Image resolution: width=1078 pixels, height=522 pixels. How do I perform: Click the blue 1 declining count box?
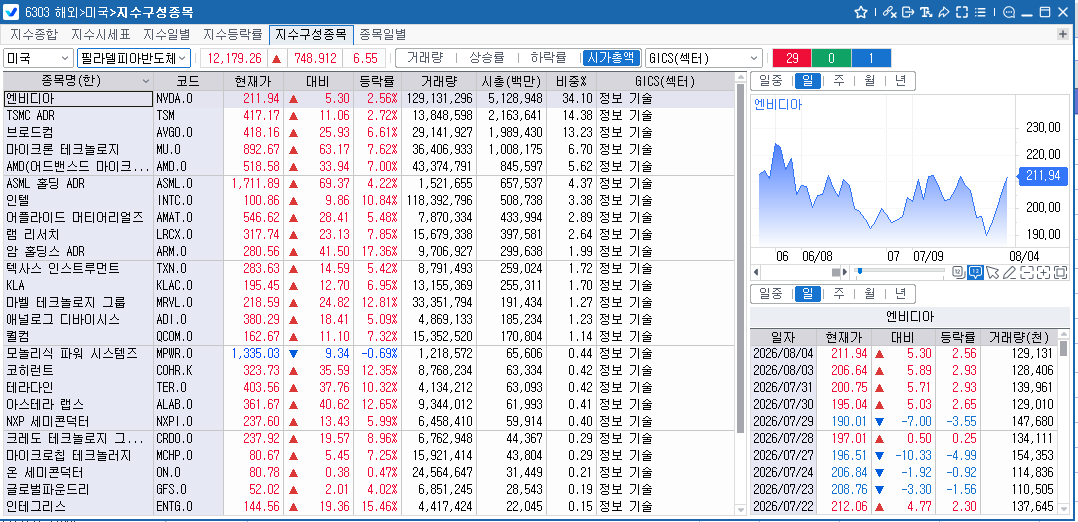(x=870, y=58)
